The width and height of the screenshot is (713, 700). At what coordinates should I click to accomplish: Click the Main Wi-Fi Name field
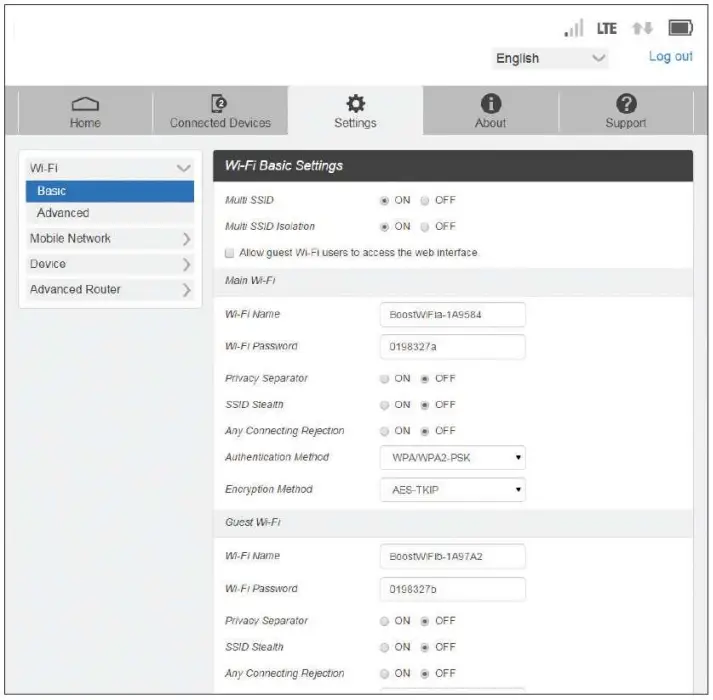(452, 314)
